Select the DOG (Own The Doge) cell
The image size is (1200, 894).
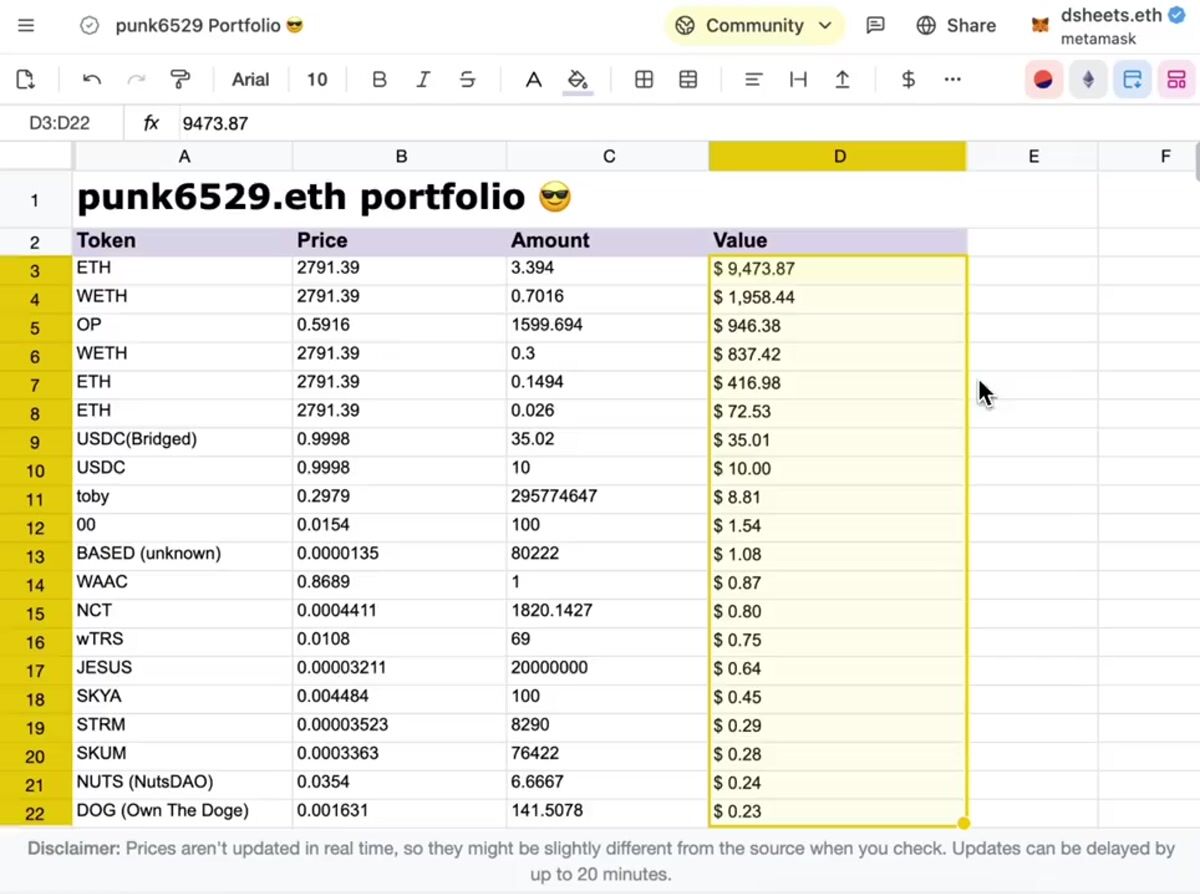click(x=184, y=811)
